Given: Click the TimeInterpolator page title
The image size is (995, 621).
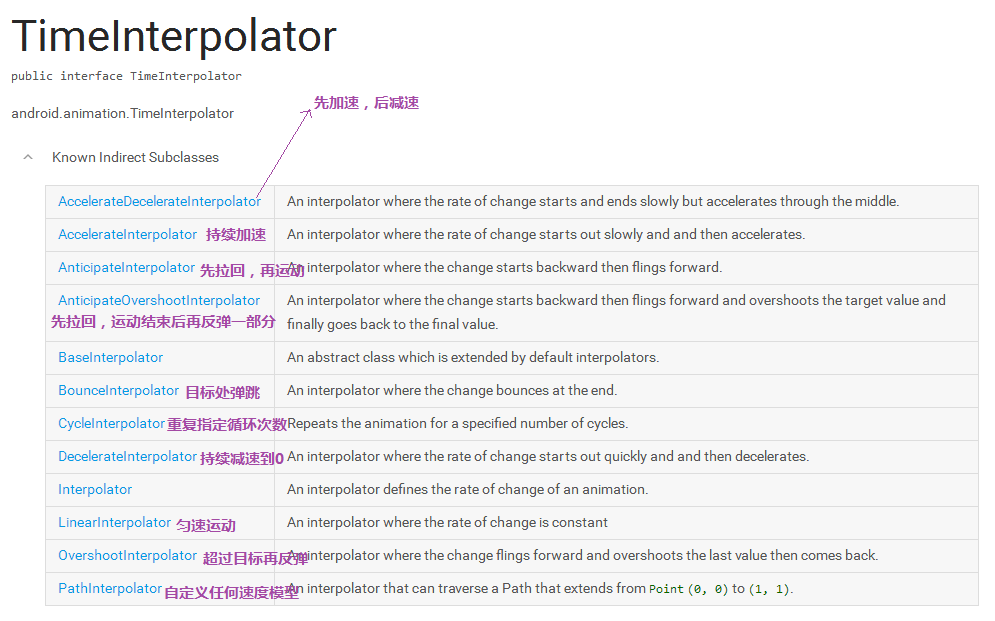Looking at the screenshot, I should [x=173, y=36].
